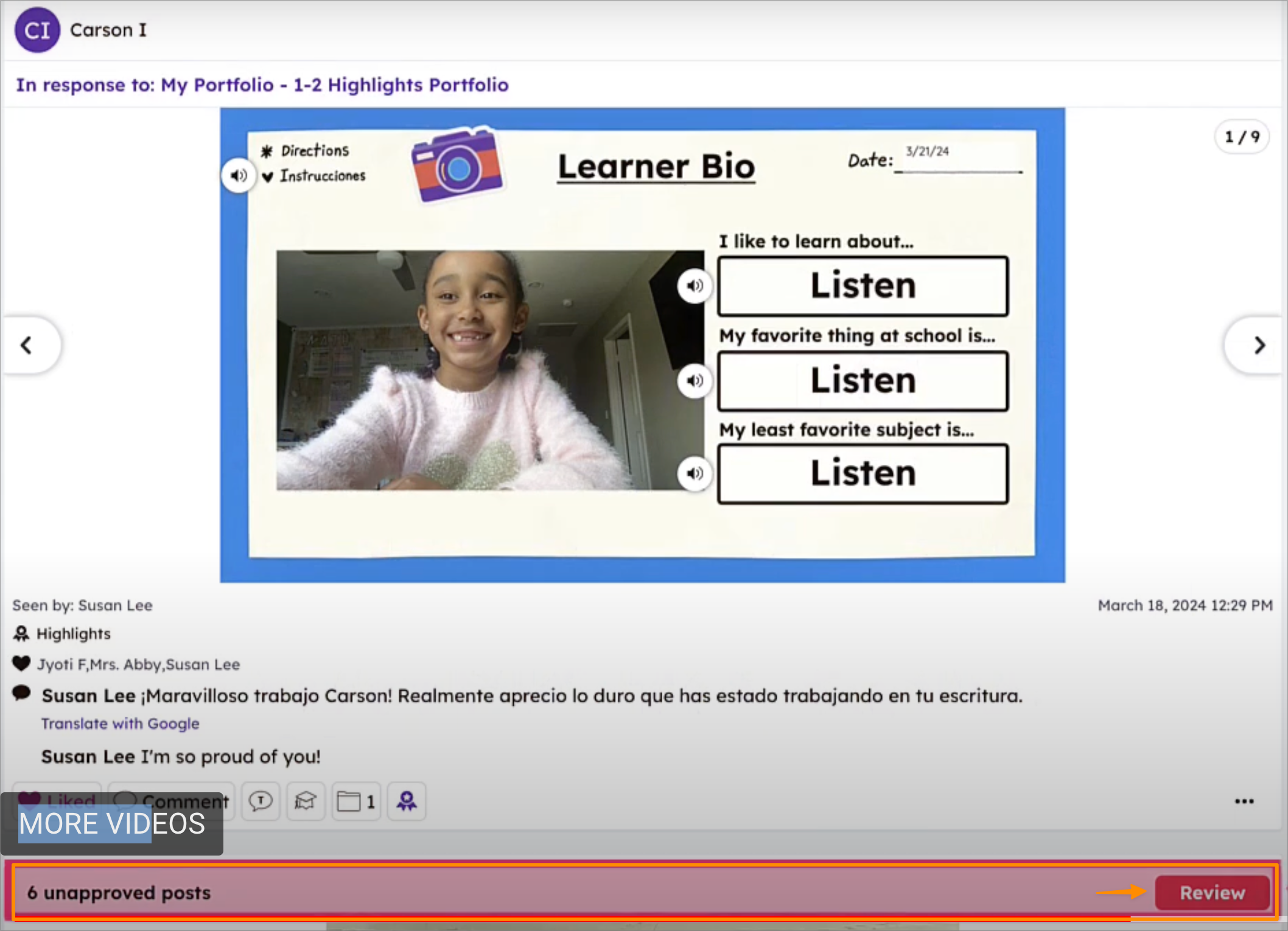
Task: Play audio for 'My favorite thing at school'
Action: tap(695, 380)
